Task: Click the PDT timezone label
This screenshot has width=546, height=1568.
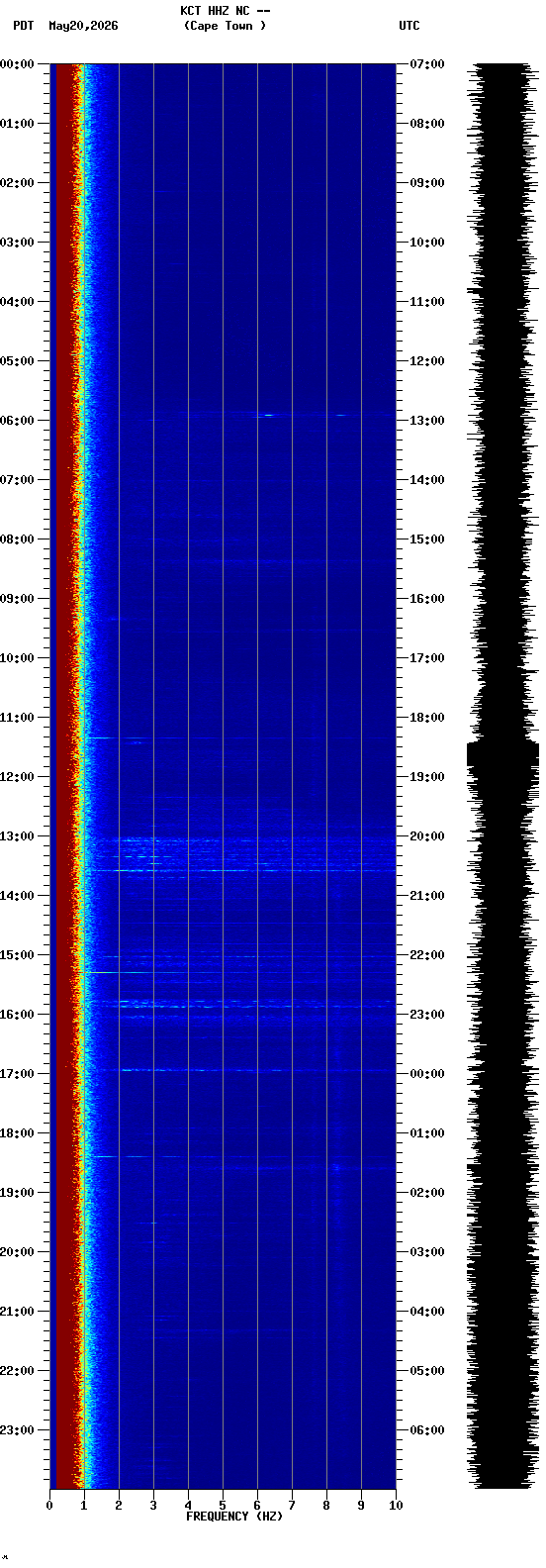Action: [x=23, y=26]
